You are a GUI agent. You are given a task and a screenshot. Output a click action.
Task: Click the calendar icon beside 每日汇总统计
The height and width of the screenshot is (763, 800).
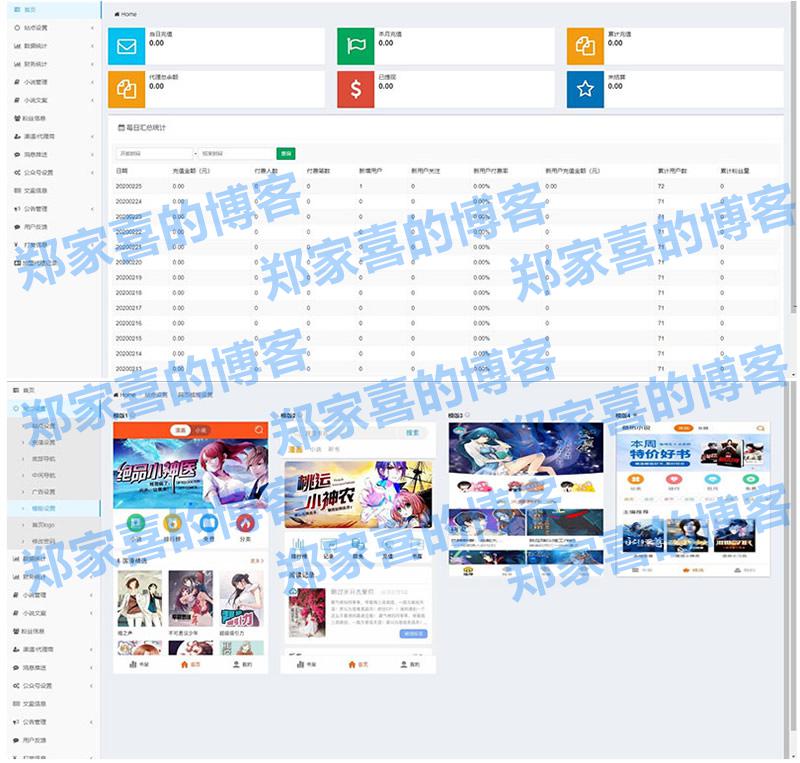tap(121, 128)
